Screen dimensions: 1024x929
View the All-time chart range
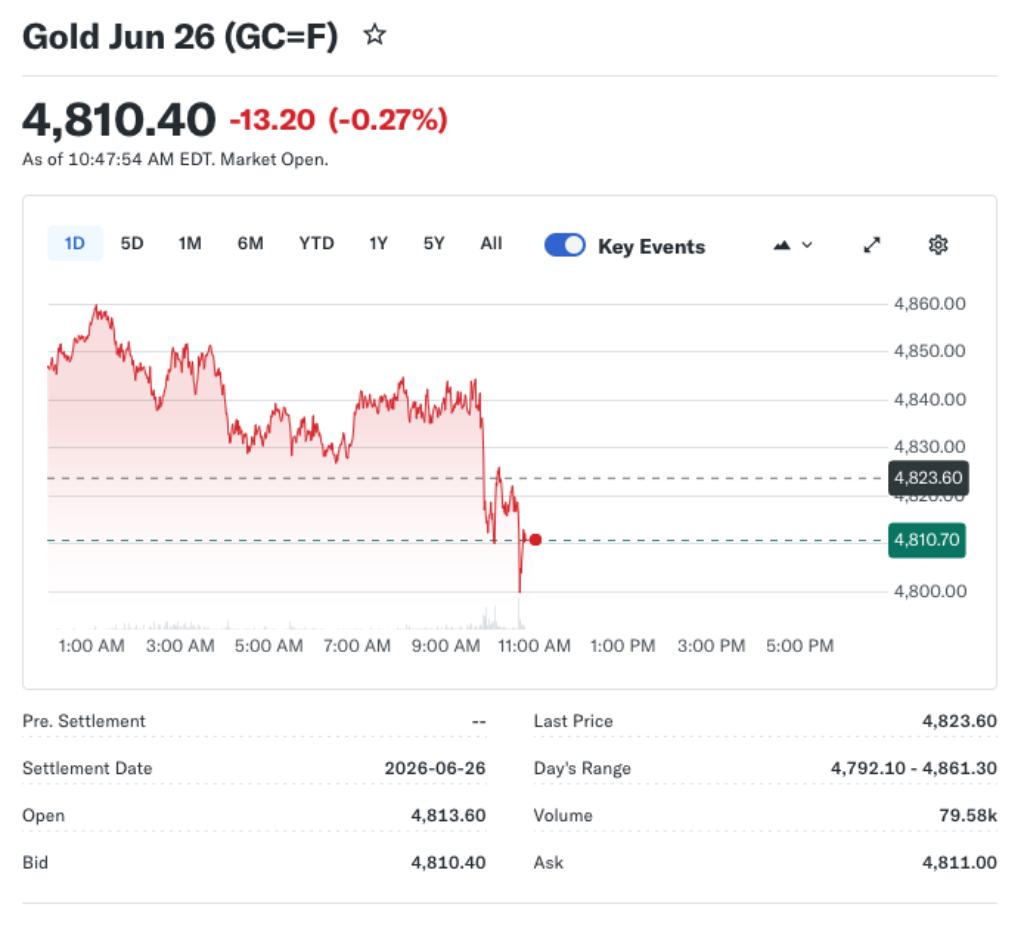491,243
